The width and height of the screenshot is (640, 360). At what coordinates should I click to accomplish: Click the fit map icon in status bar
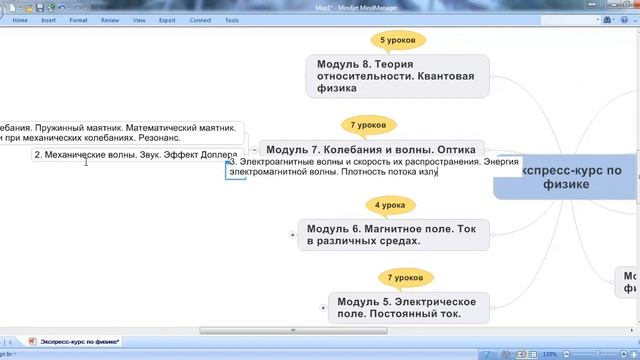tap(634, 354)
